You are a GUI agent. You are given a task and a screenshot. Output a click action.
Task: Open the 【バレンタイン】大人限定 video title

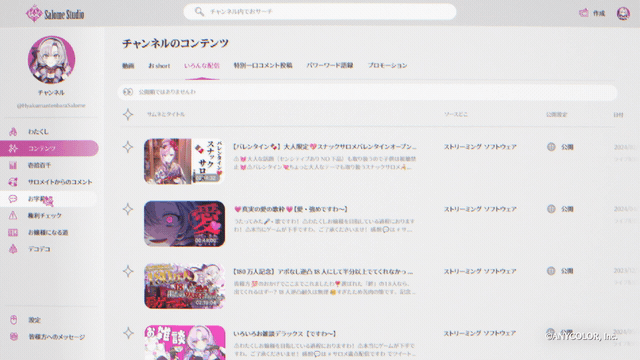325,147
